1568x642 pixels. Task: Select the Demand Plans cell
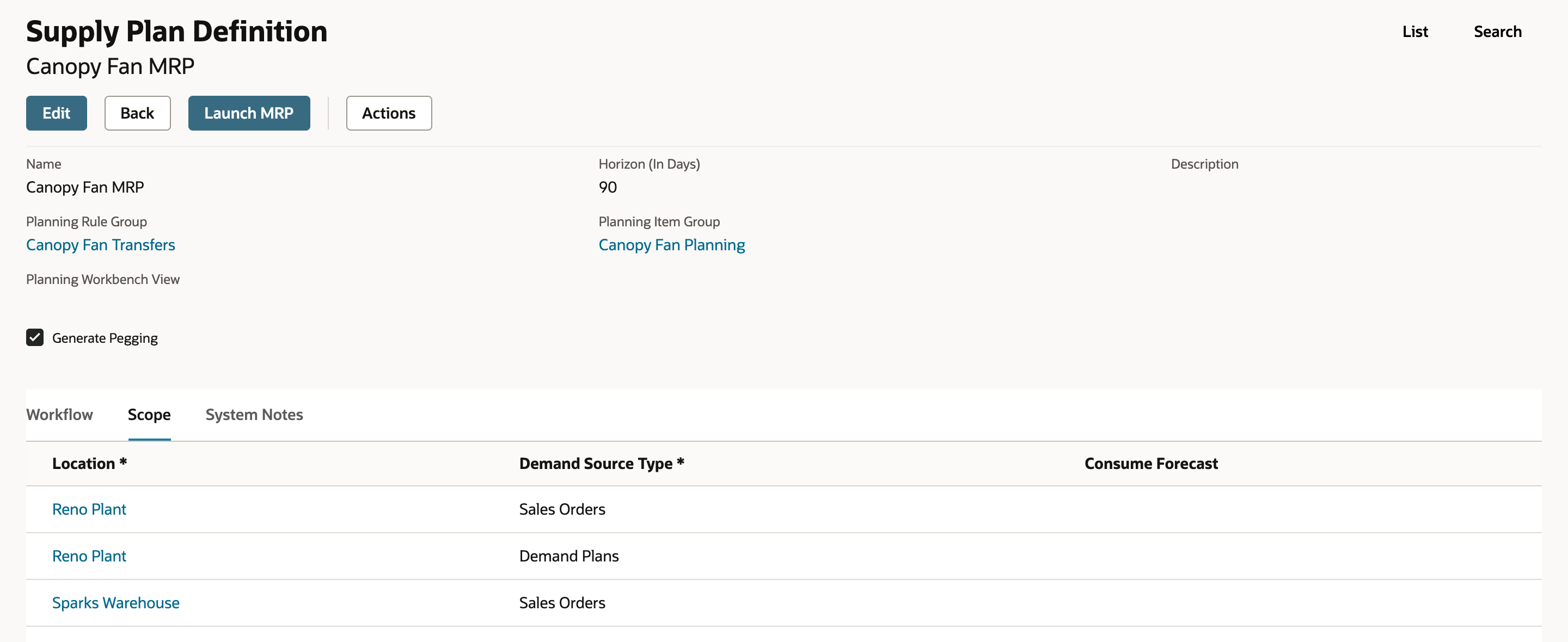[568, 556]
